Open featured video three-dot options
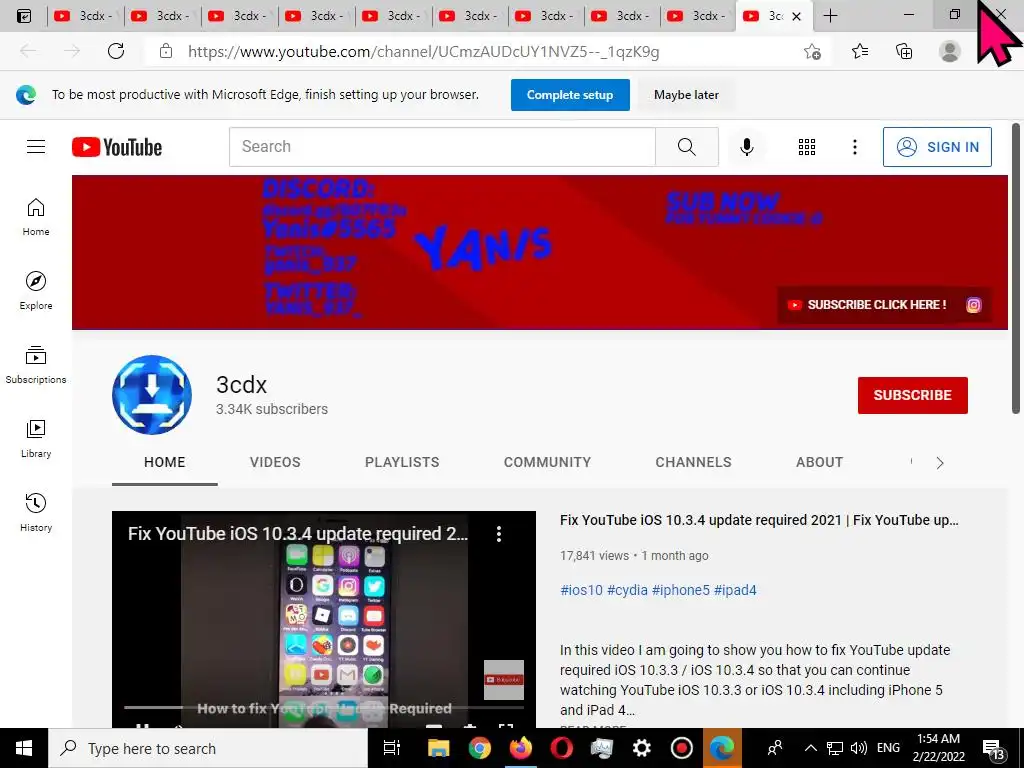 coord(499,534)
